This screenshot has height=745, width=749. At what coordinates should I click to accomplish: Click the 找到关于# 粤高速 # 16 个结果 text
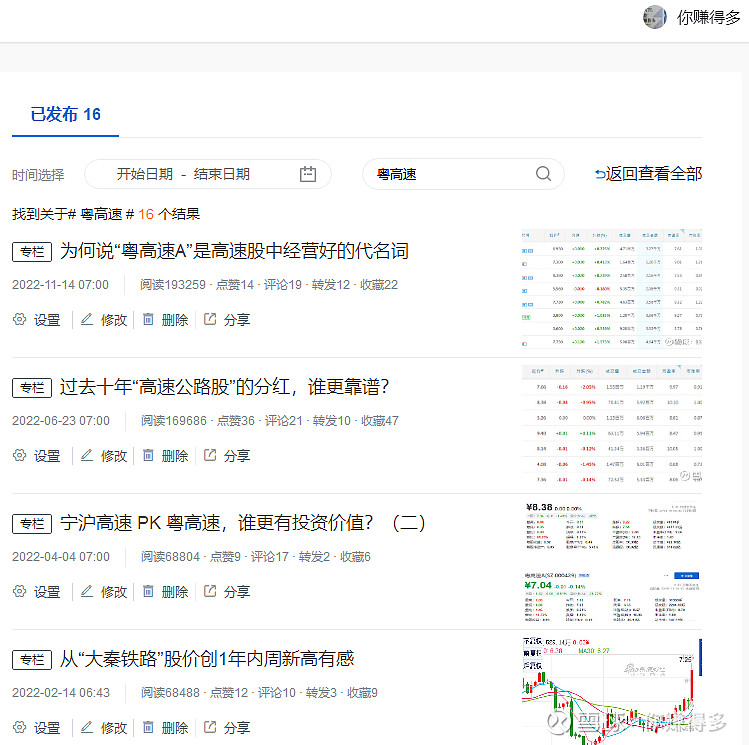click(106, 214)
